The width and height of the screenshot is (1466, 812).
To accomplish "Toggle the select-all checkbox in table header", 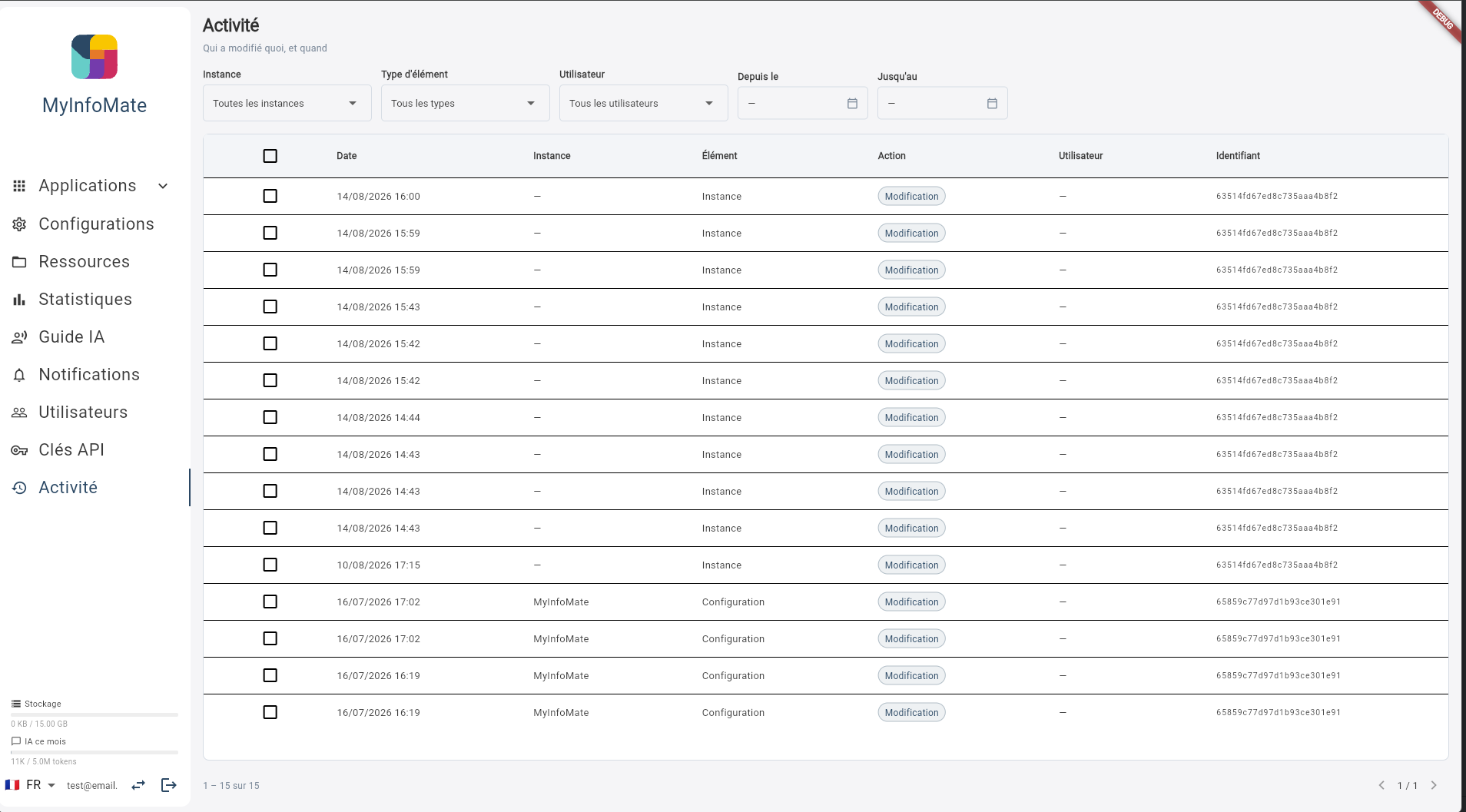I will [x=270, y=156].
